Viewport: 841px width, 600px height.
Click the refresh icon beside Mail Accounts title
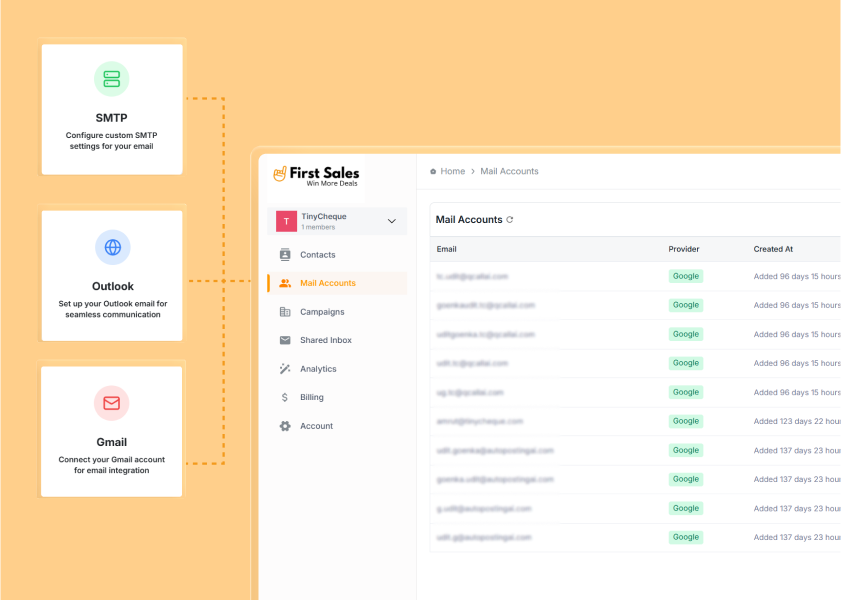pyautogui.click(x=512, y=217)
